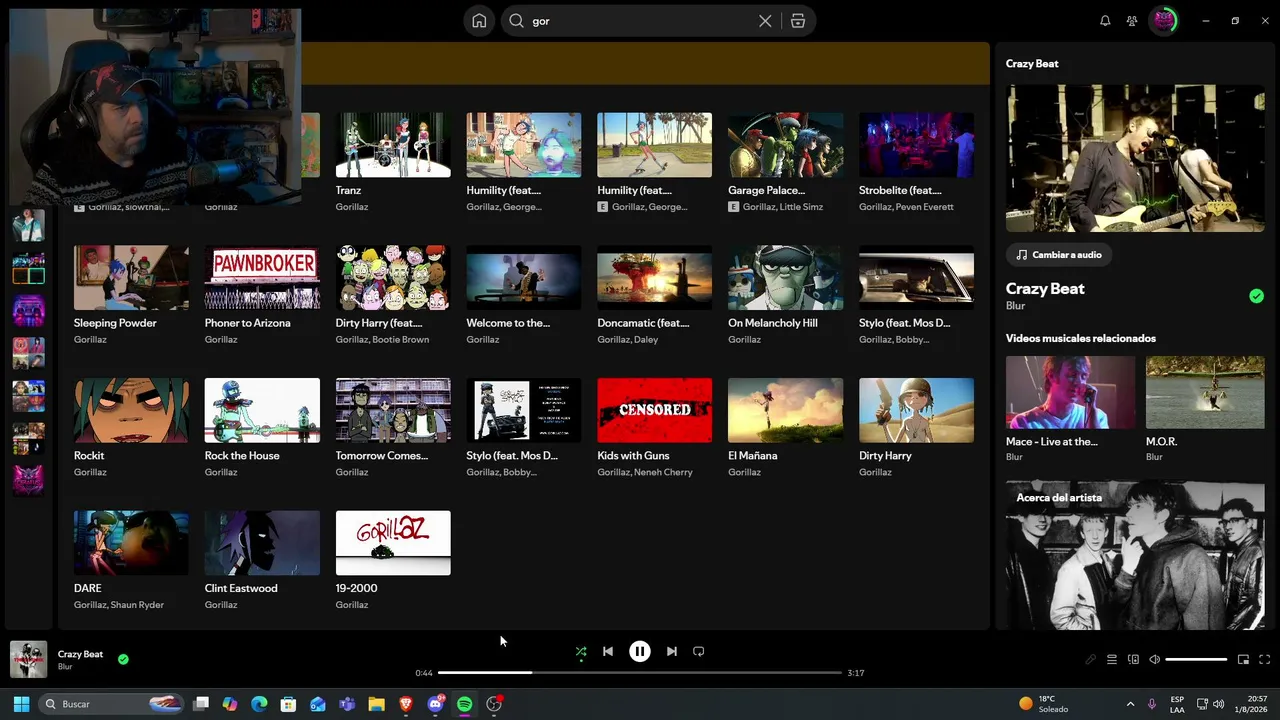Open the lyrics microphone icon
The height and width of the screenshot is (720, 1280).
click(x=1091, y=660)
